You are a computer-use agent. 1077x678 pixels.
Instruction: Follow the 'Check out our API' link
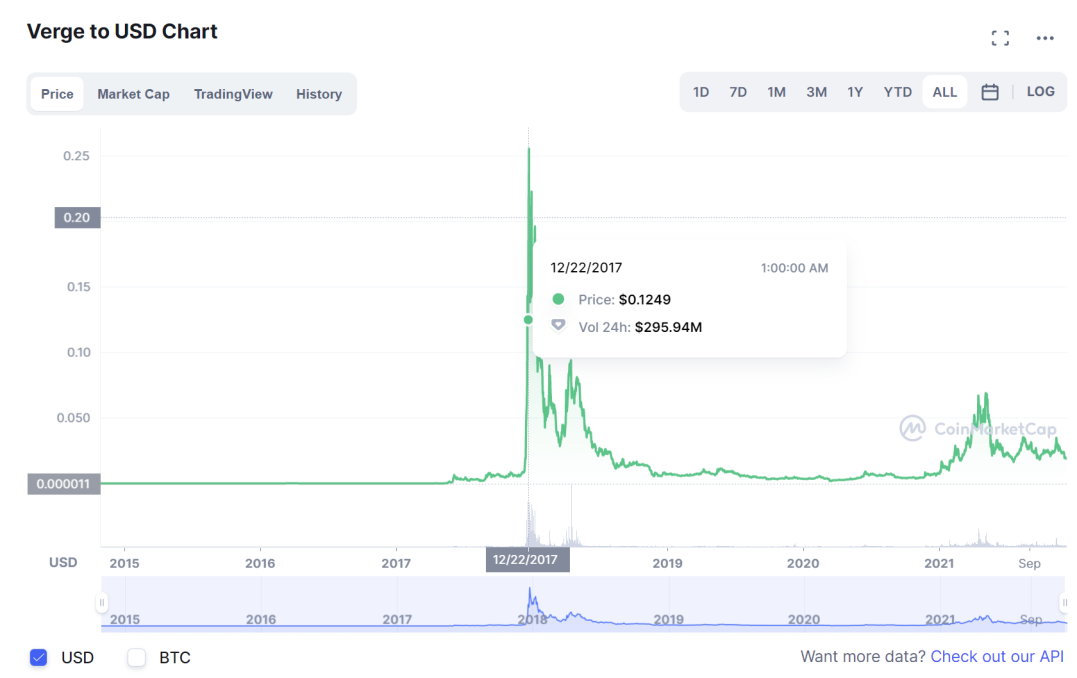996,657
